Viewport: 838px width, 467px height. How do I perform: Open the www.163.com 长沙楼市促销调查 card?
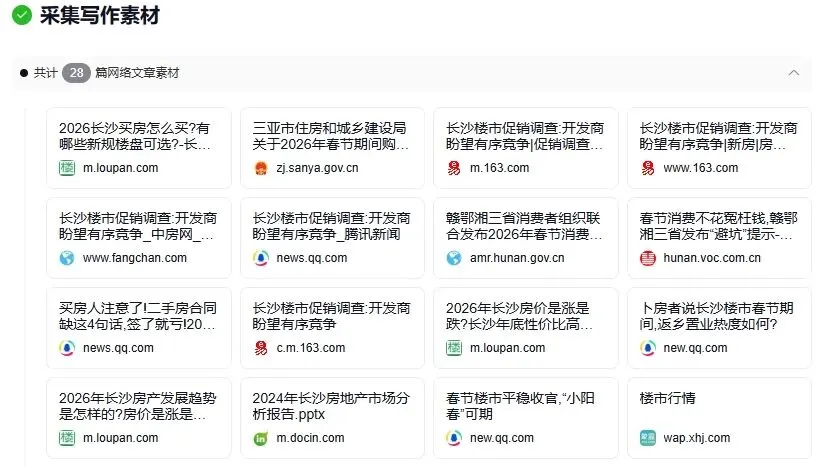click(719, 148)
